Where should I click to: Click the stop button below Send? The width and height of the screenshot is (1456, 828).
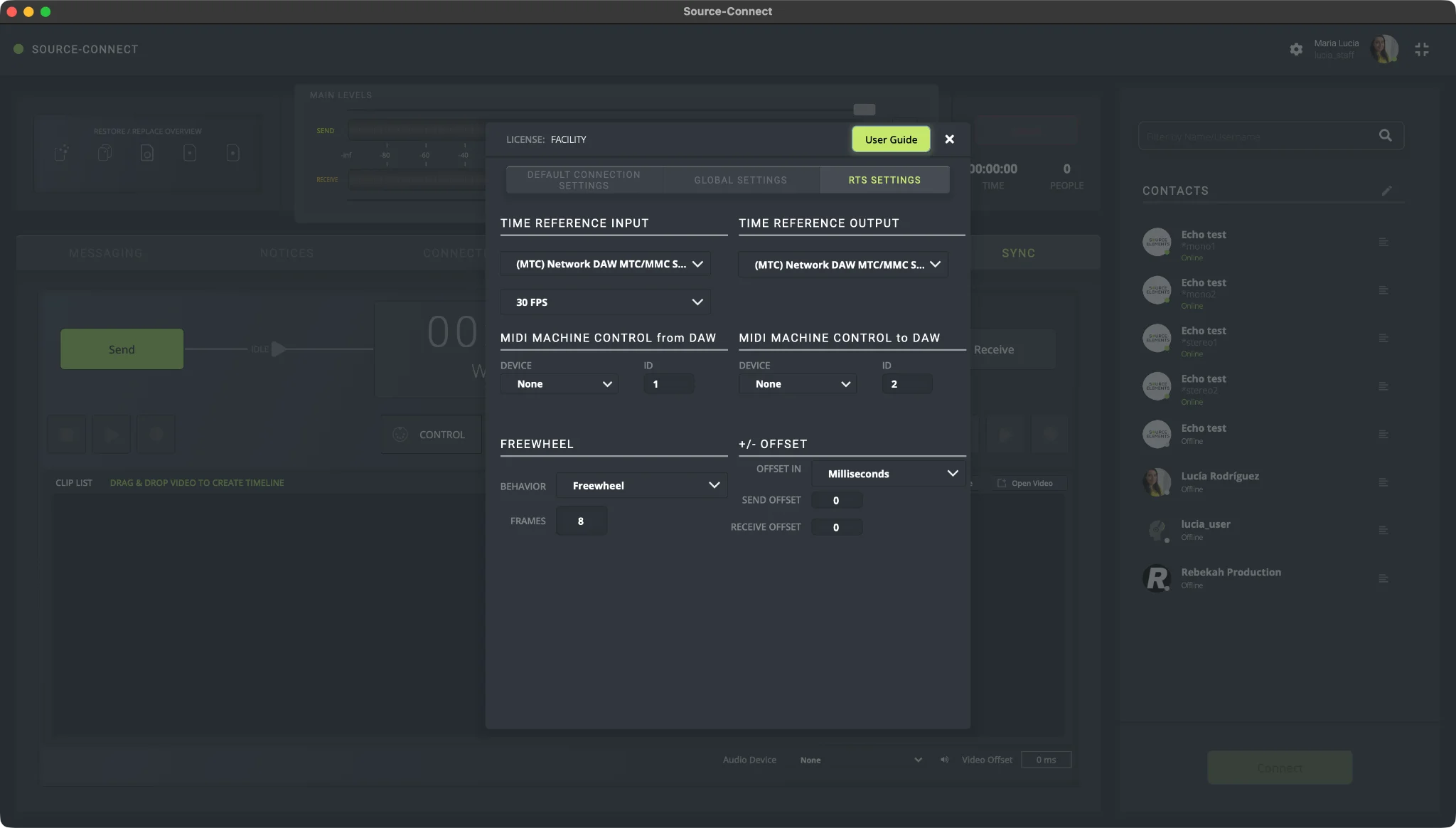pyautogui.click(x=67, y=435)
